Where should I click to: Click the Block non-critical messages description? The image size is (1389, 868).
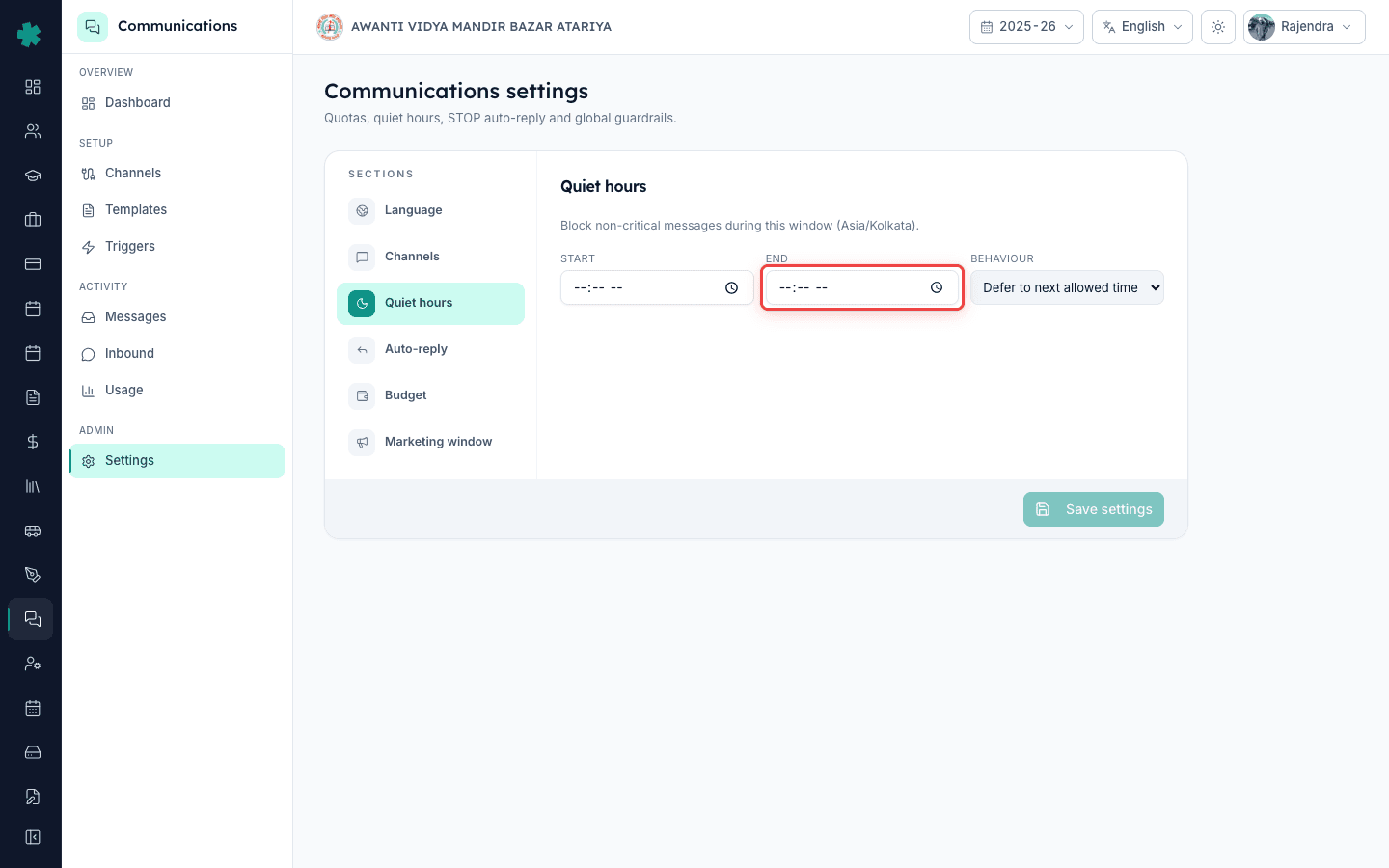point(740,226)
